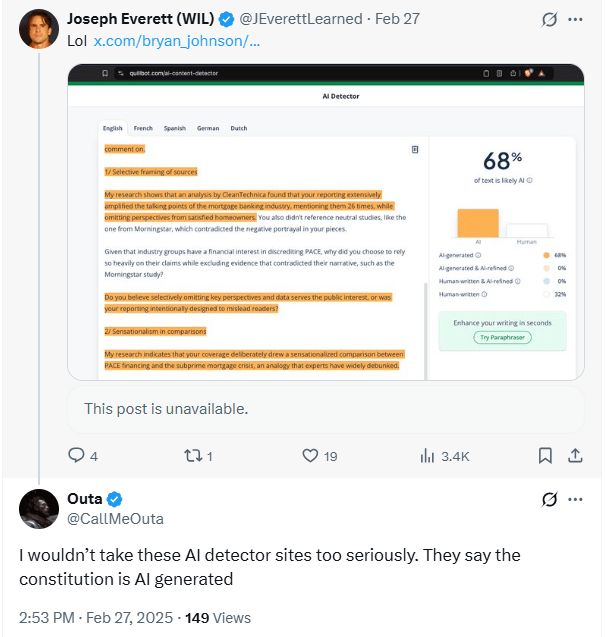
Task: Open Outa's profile avatar
Action: (x=39, y=509)
